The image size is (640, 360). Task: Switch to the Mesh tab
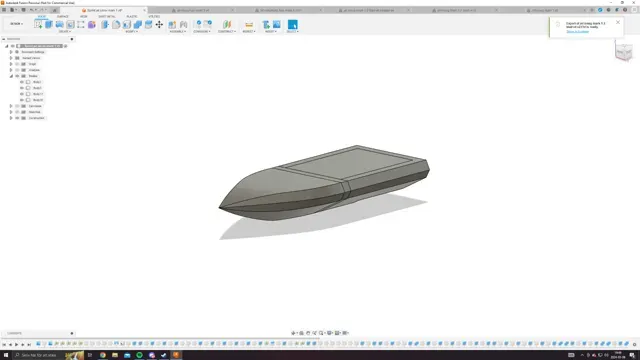click(x=84, y=16)
